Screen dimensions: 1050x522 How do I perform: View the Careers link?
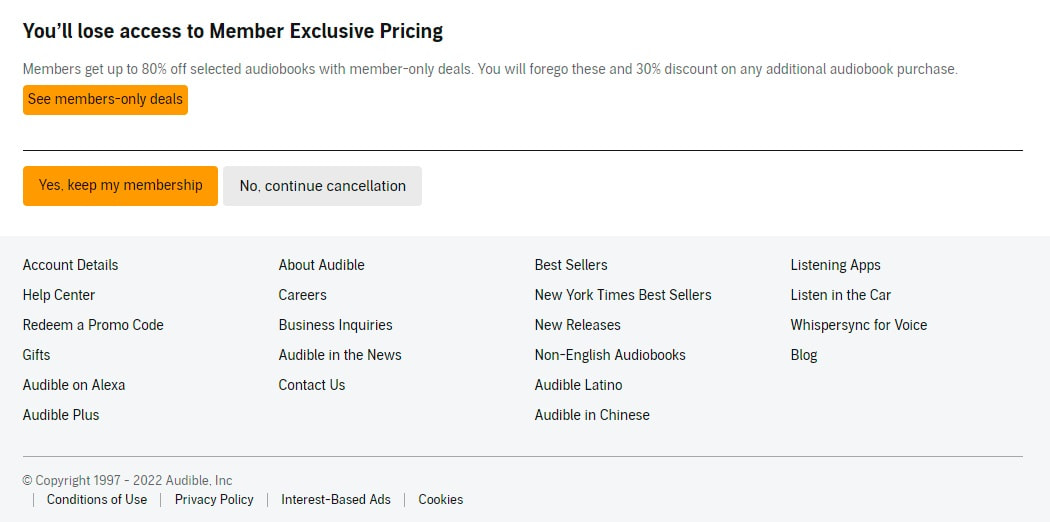[302, 295]
